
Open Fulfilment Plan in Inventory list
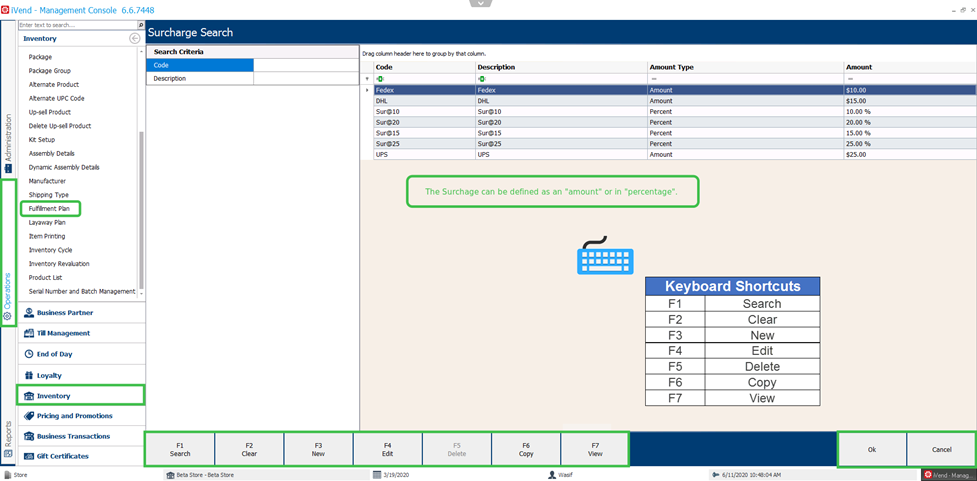(49, 209)
